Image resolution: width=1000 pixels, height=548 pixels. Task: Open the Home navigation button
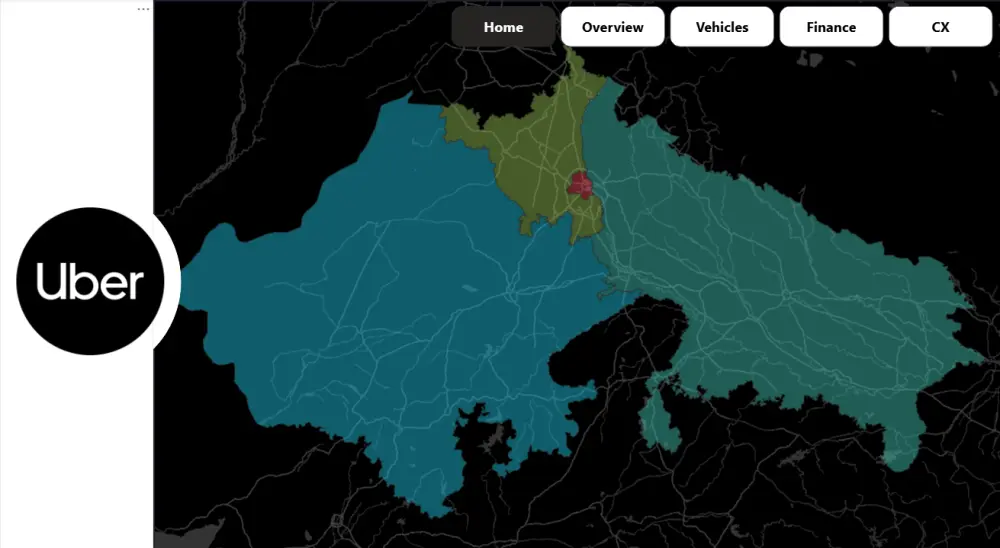pos(503,27)
